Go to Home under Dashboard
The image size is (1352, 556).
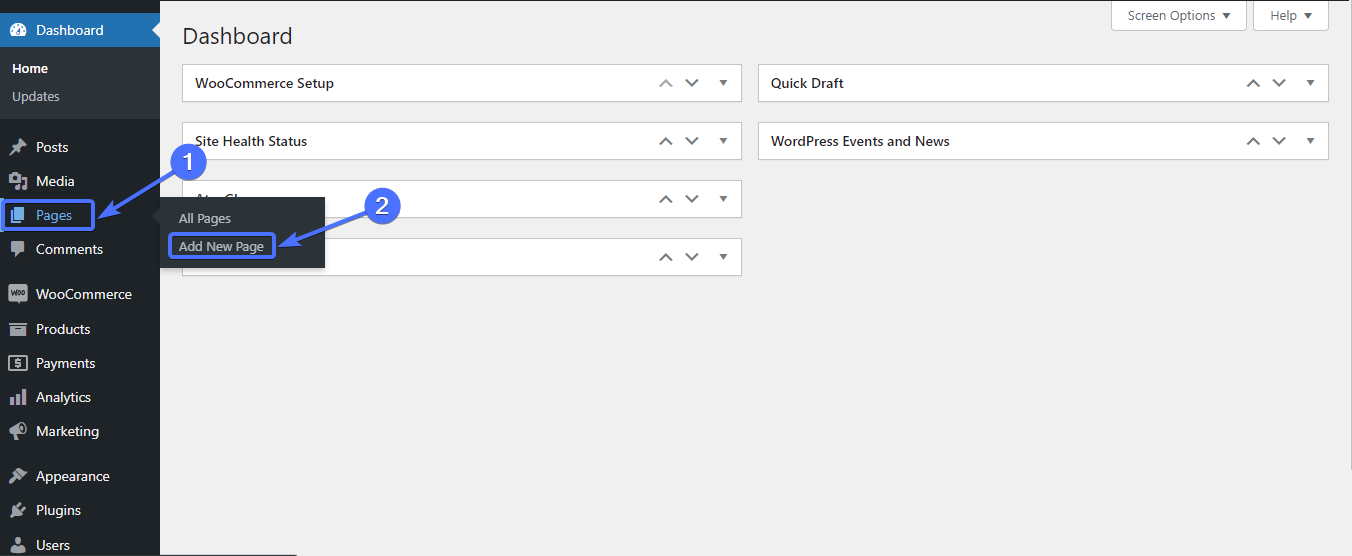(30, 69)
